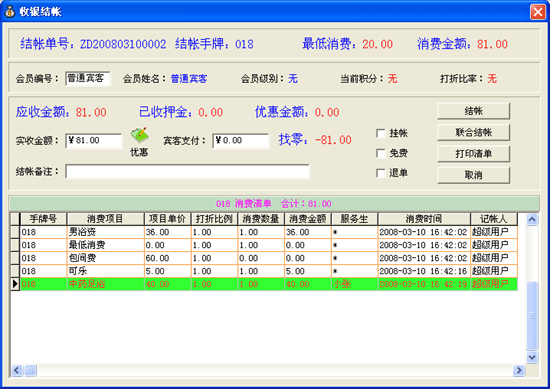Click the 结帐 button
550x389 pixels.
click(473, 111)
